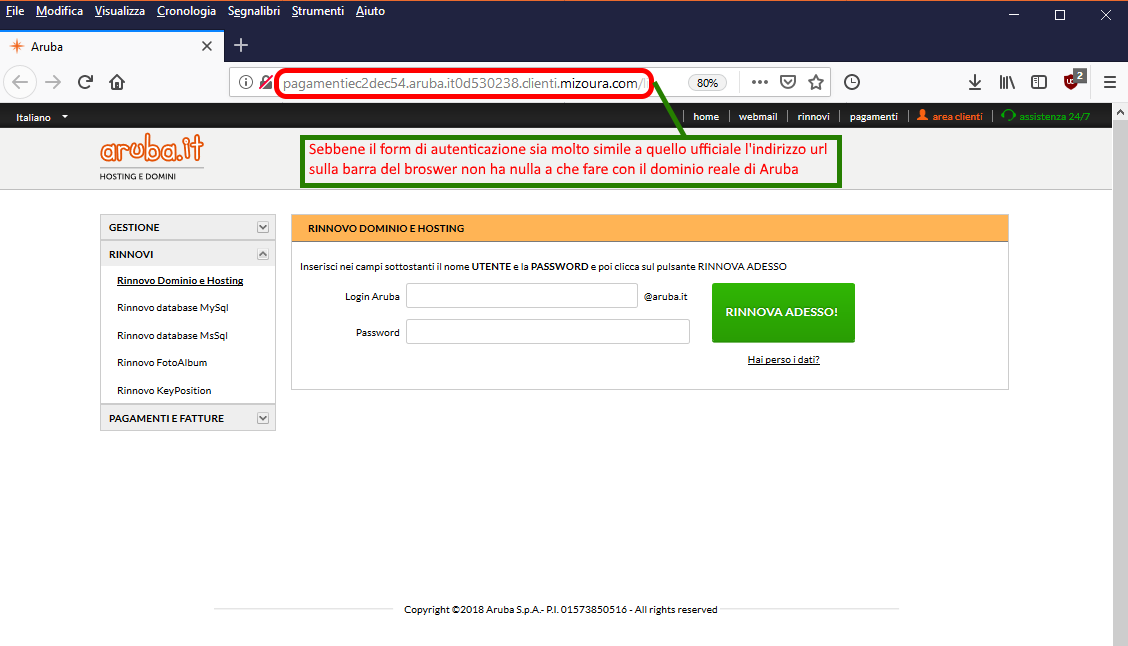1128x646 pixels.
Task: Open a new tab with the plus icon
Action: tap(241, 45)
